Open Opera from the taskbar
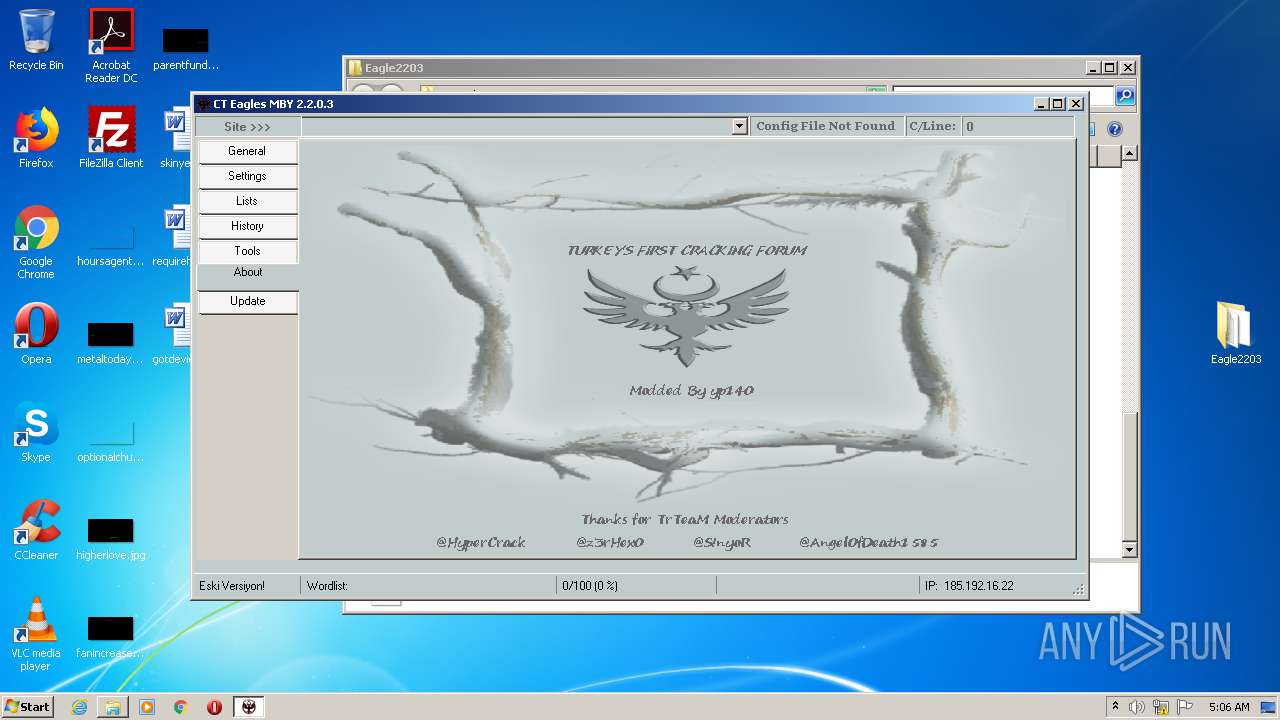The width and height of the screenshot is (1280, 720). point(214,706)
